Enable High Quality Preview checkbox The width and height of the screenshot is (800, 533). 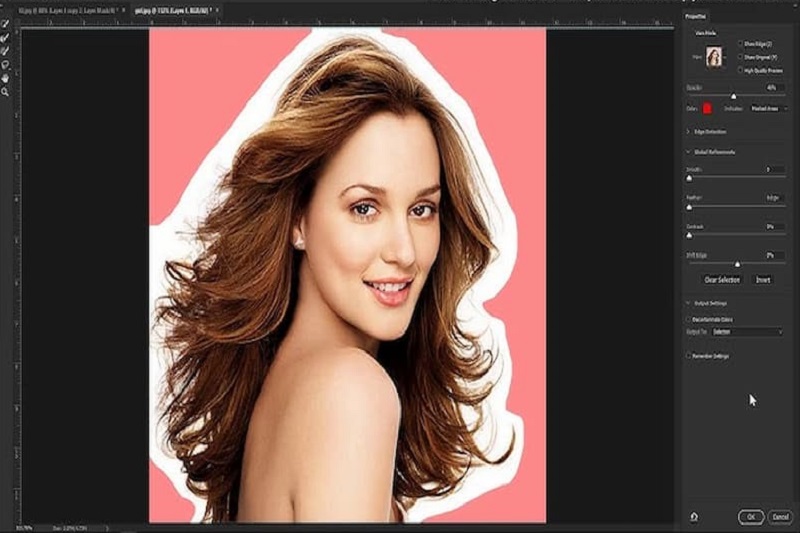[x=740, y=70]
